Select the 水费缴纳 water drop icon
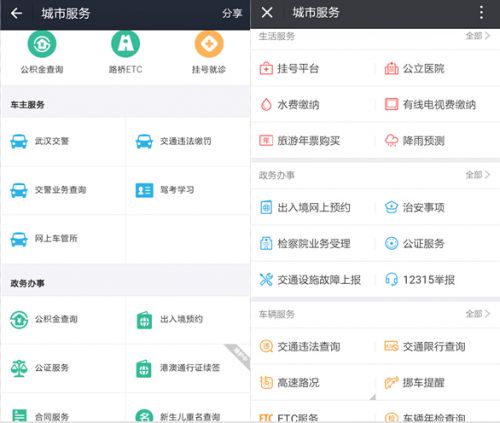The image size is (500, 423). tap(266, 105)
